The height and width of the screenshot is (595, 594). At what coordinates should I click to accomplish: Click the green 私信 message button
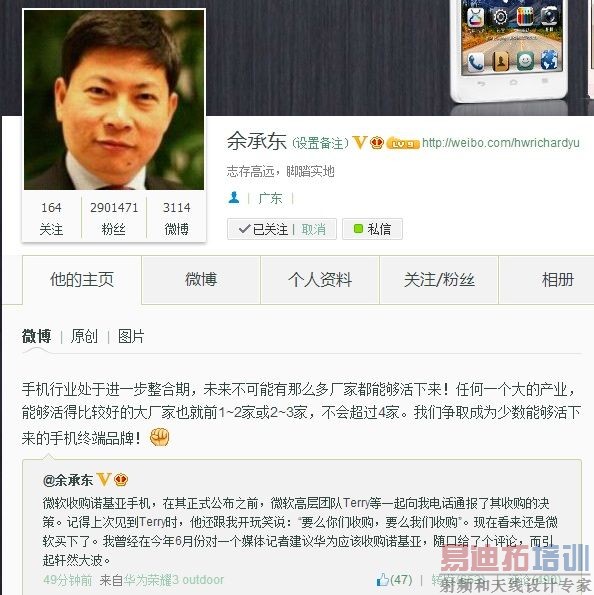pos(372,229)
